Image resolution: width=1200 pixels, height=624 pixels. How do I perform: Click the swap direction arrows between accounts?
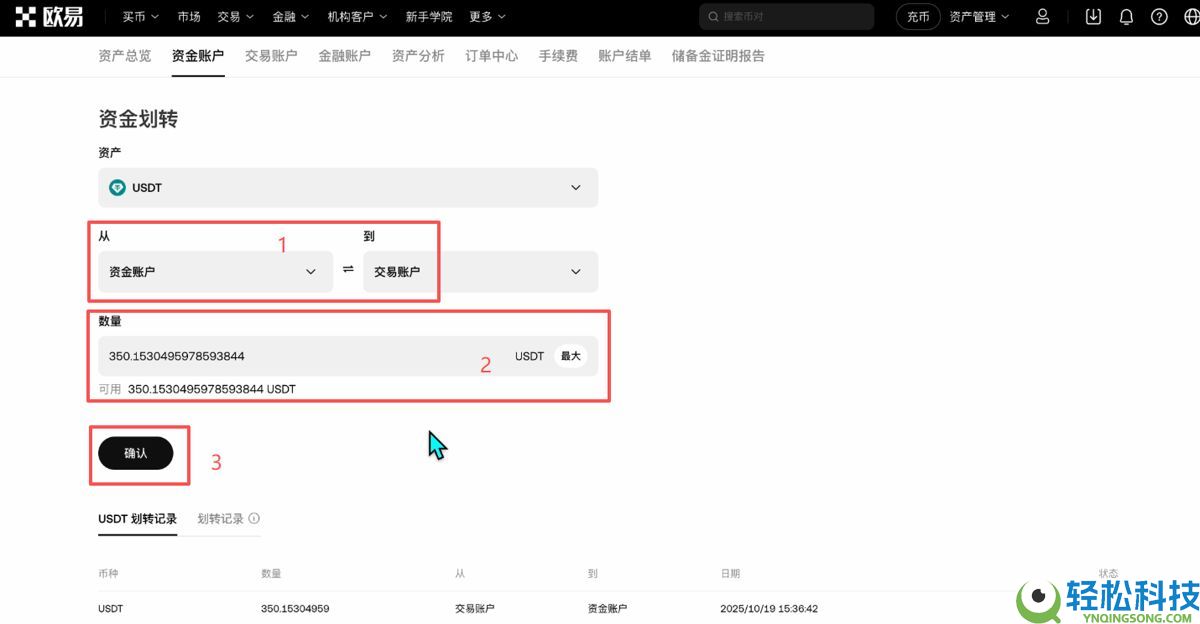(347, 271)
